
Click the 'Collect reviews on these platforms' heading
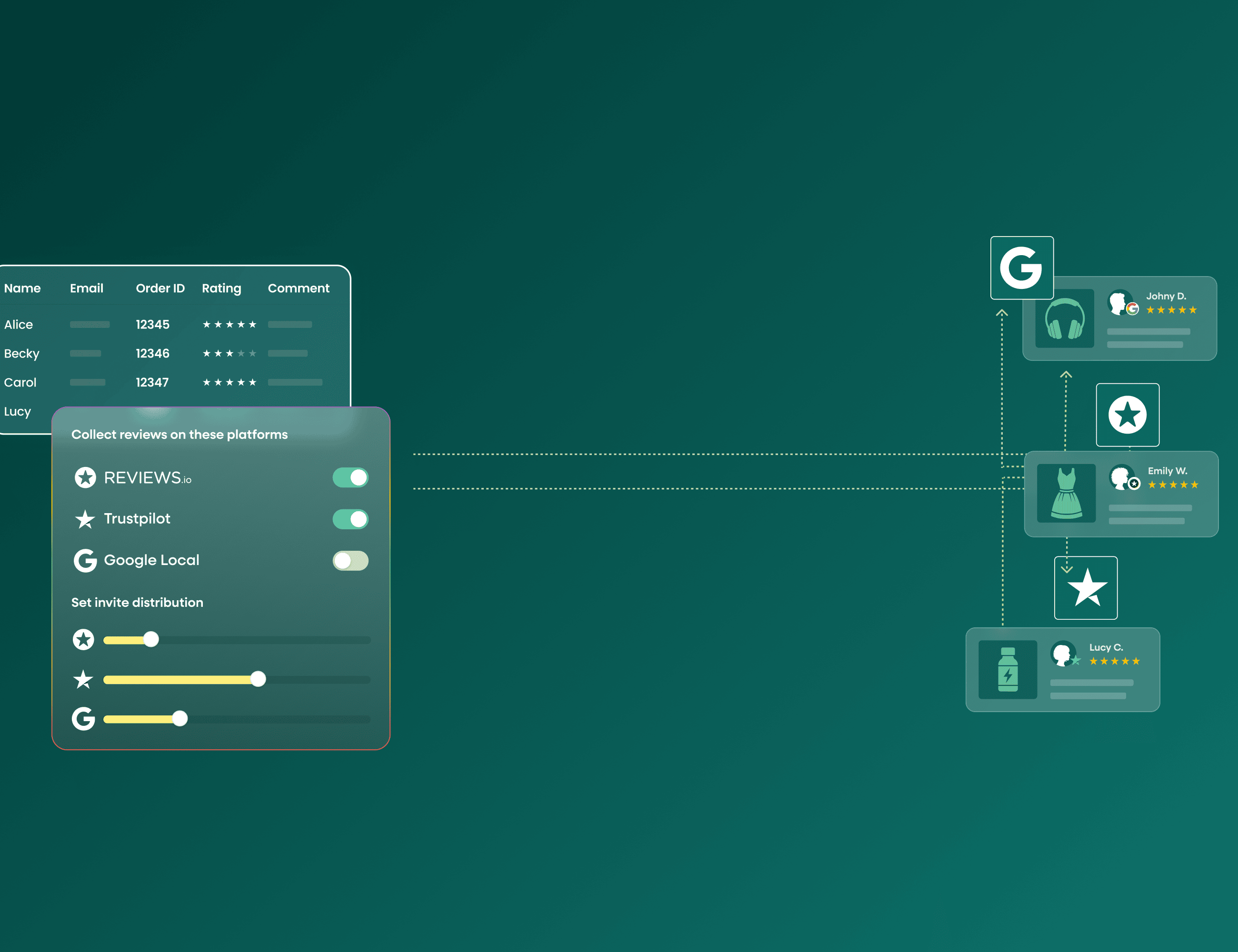(180, 434)
